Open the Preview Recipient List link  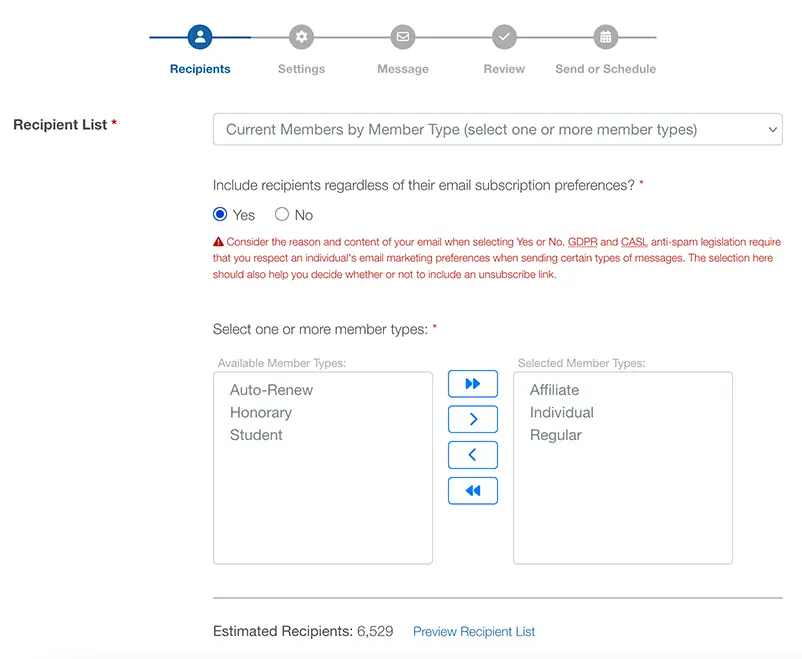click(473, 631)
